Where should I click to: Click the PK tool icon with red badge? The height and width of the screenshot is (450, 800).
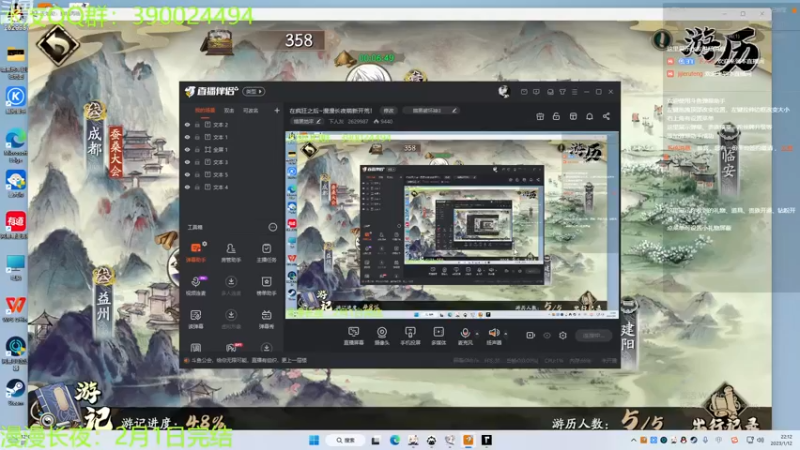[x=232, y=348]
